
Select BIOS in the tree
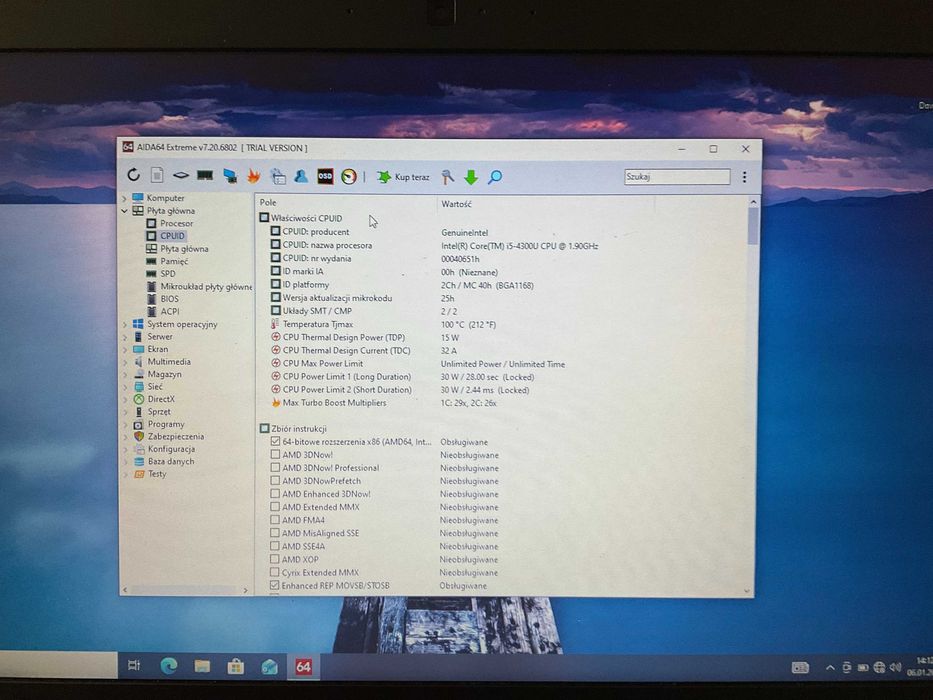pyautogui.click(x=169, y=299)
